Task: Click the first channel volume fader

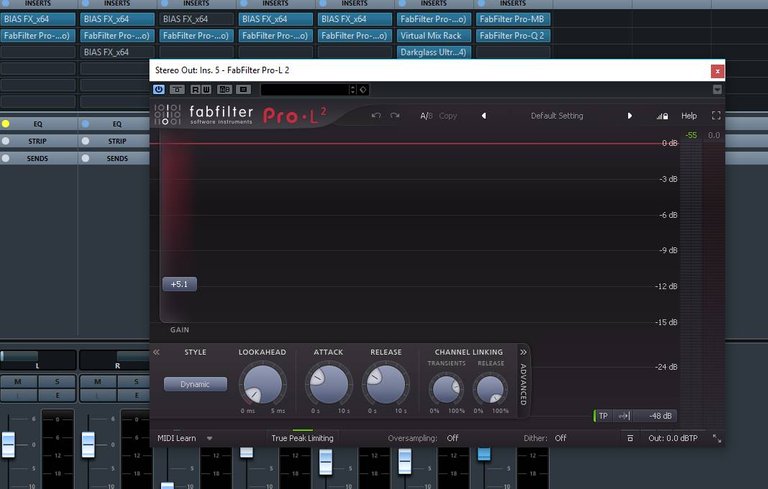Action: point(8,445)
